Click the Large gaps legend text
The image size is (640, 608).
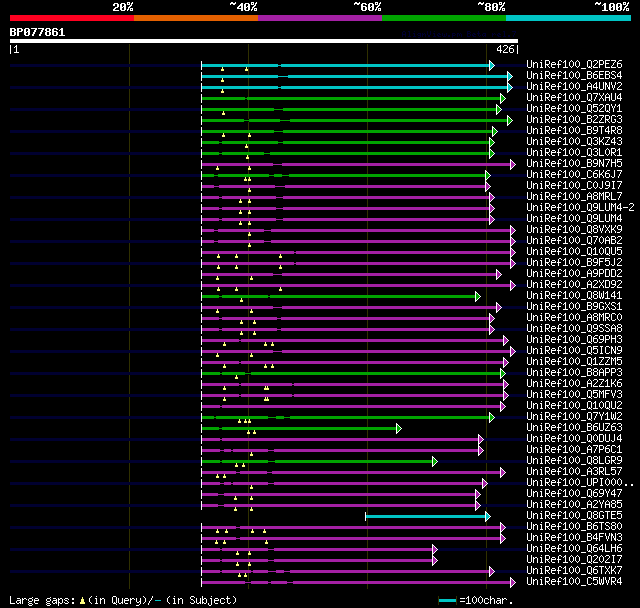[x=123, y=600]
